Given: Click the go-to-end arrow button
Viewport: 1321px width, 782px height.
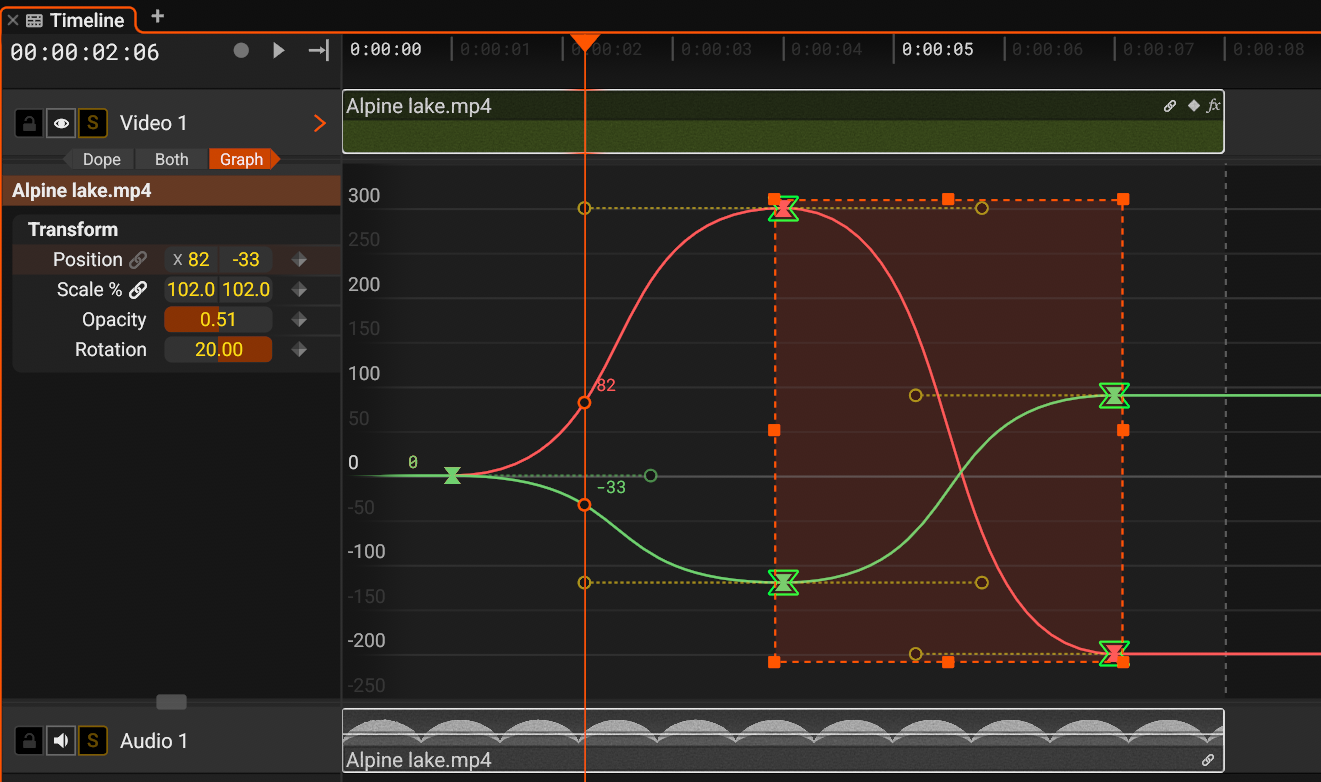Looking at the screenshot, I should tap(318, 50).
